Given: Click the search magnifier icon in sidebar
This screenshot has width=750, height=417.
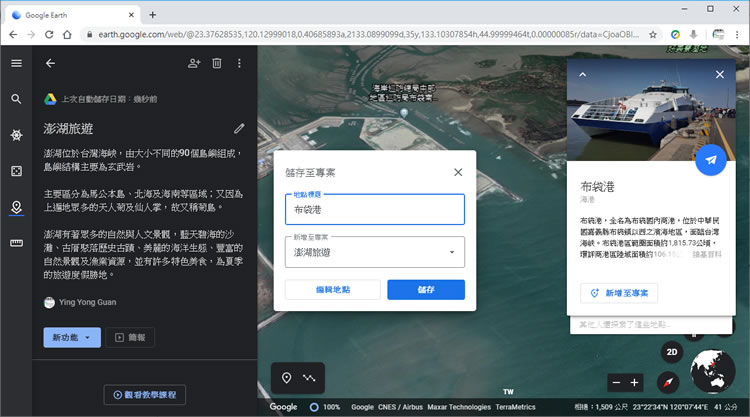Looking at the screenshot, I should 16,99.
